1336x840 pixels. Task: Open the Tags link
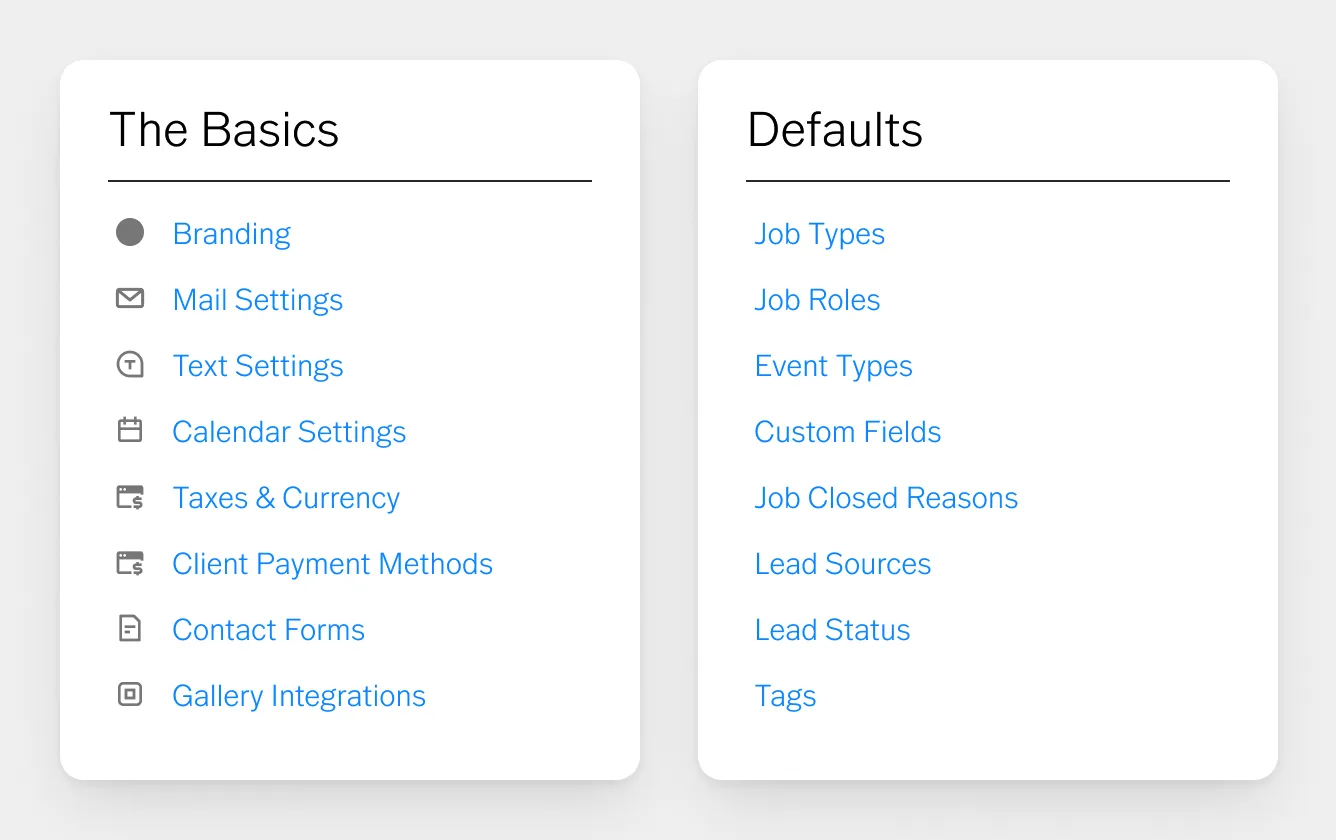click(x=785, y=696)
